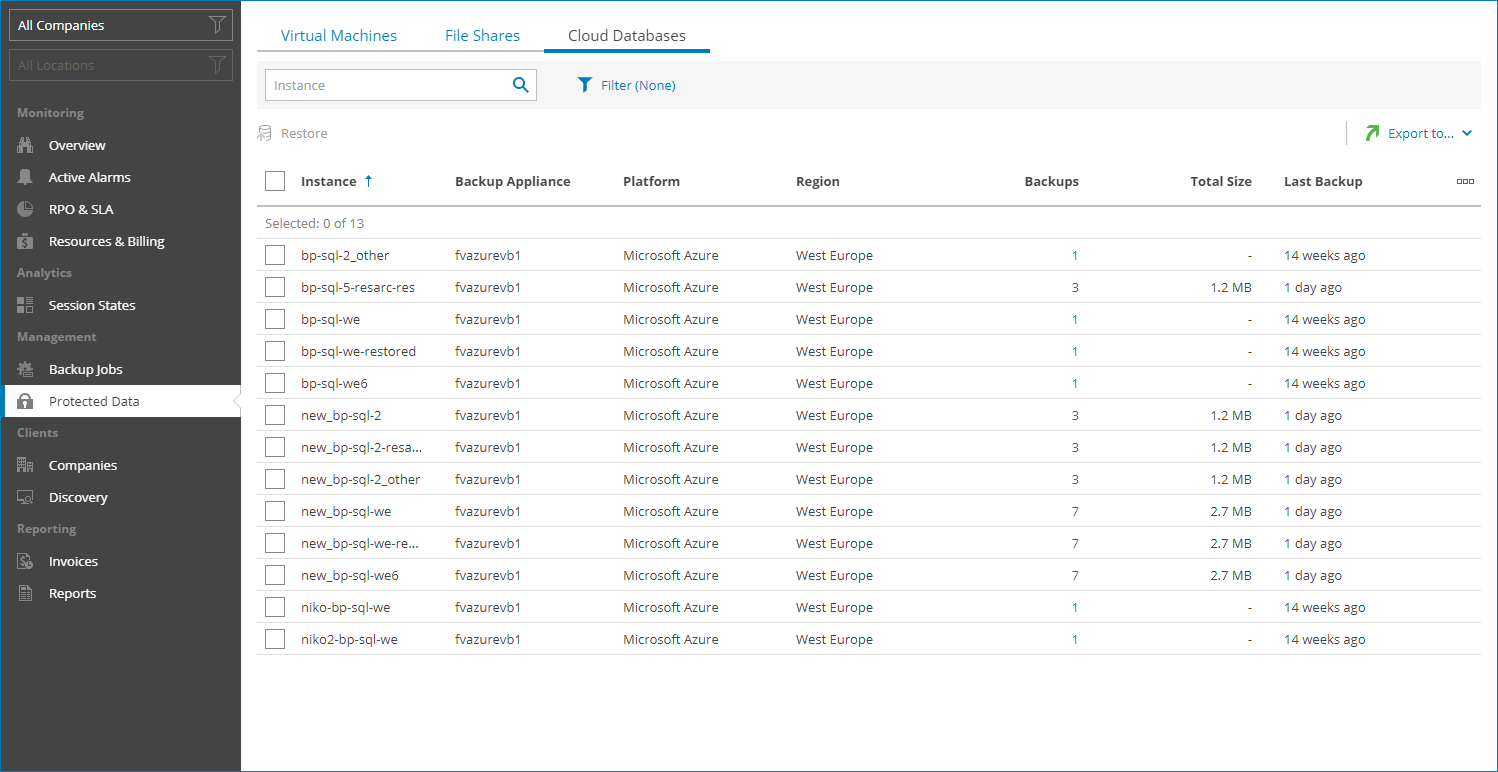Image resolution: width=1498 pixels, height=772 pixels.
Task: Toggle the select-all header checkbox
Action: click(275, 181)
